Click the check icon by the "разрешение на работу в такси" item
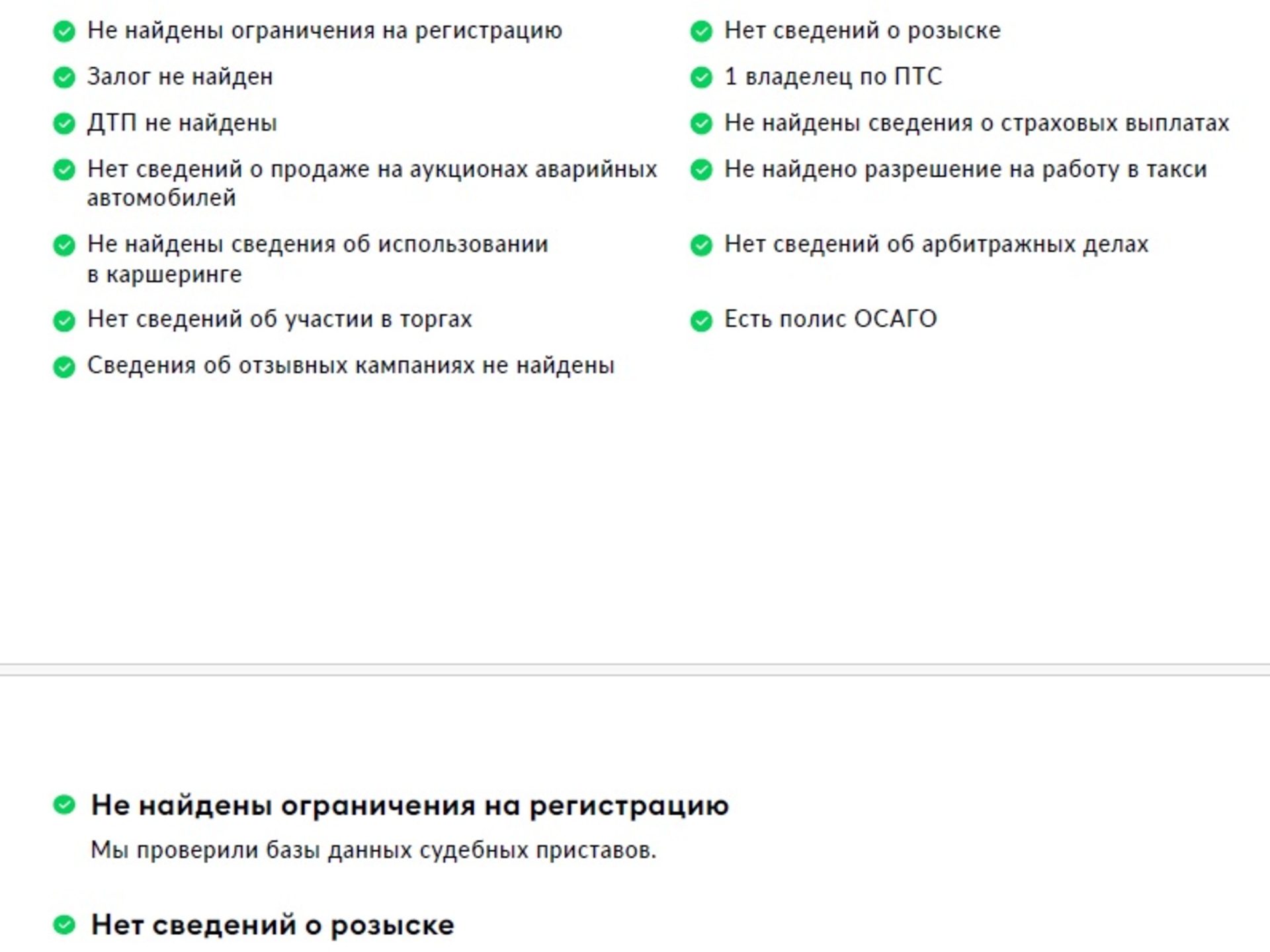This screenshot has width=1270, height=952. point(701,170)
